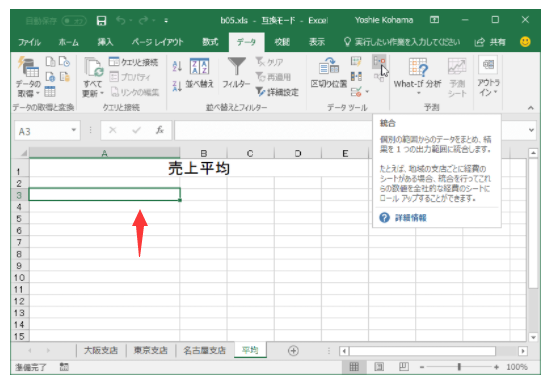
Task: Click the Remove Duplicates icon
Action: [x=356, y=76]
